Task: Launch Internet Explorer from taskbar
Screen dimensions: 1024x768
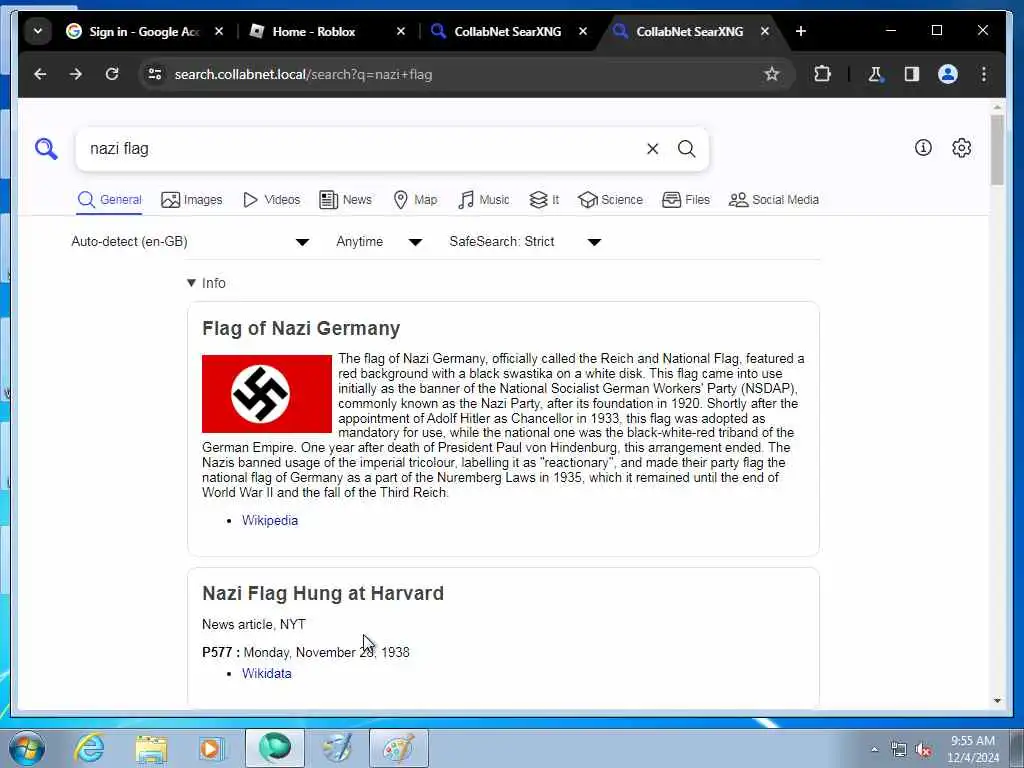Action: (89, 748)
